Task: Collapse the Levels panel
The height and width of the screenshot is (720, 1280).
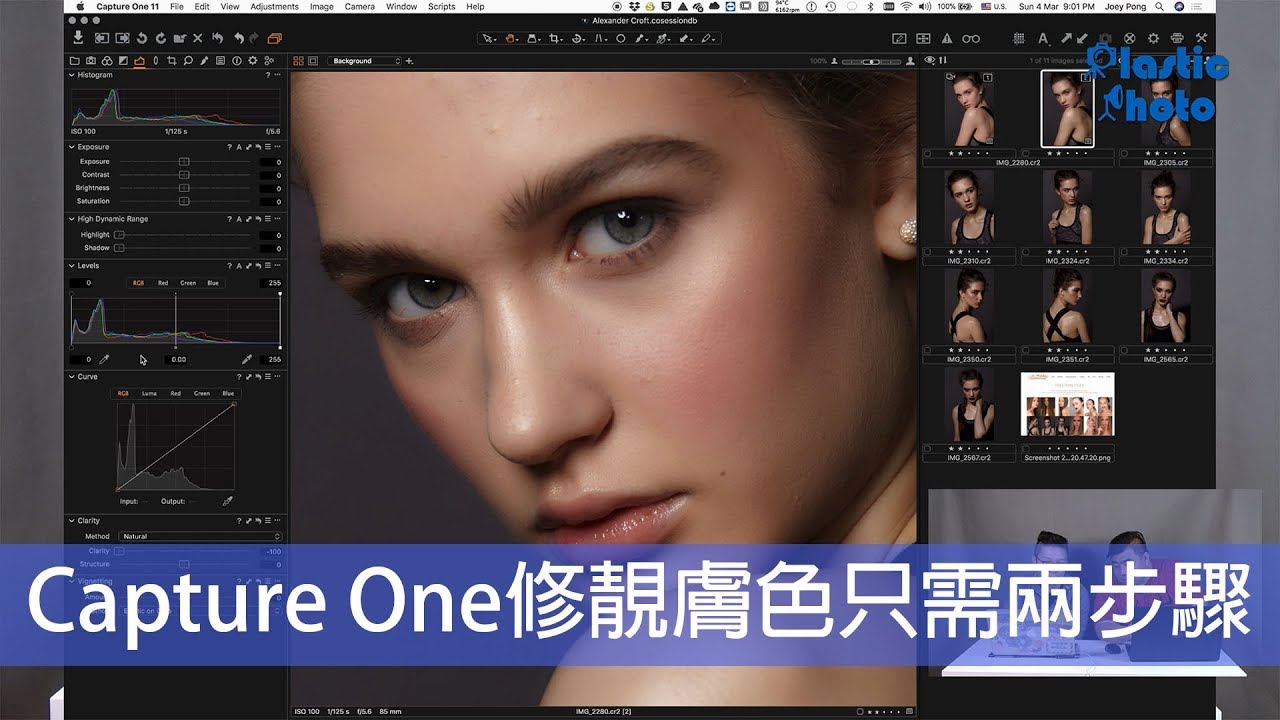Action: [72, 266]
